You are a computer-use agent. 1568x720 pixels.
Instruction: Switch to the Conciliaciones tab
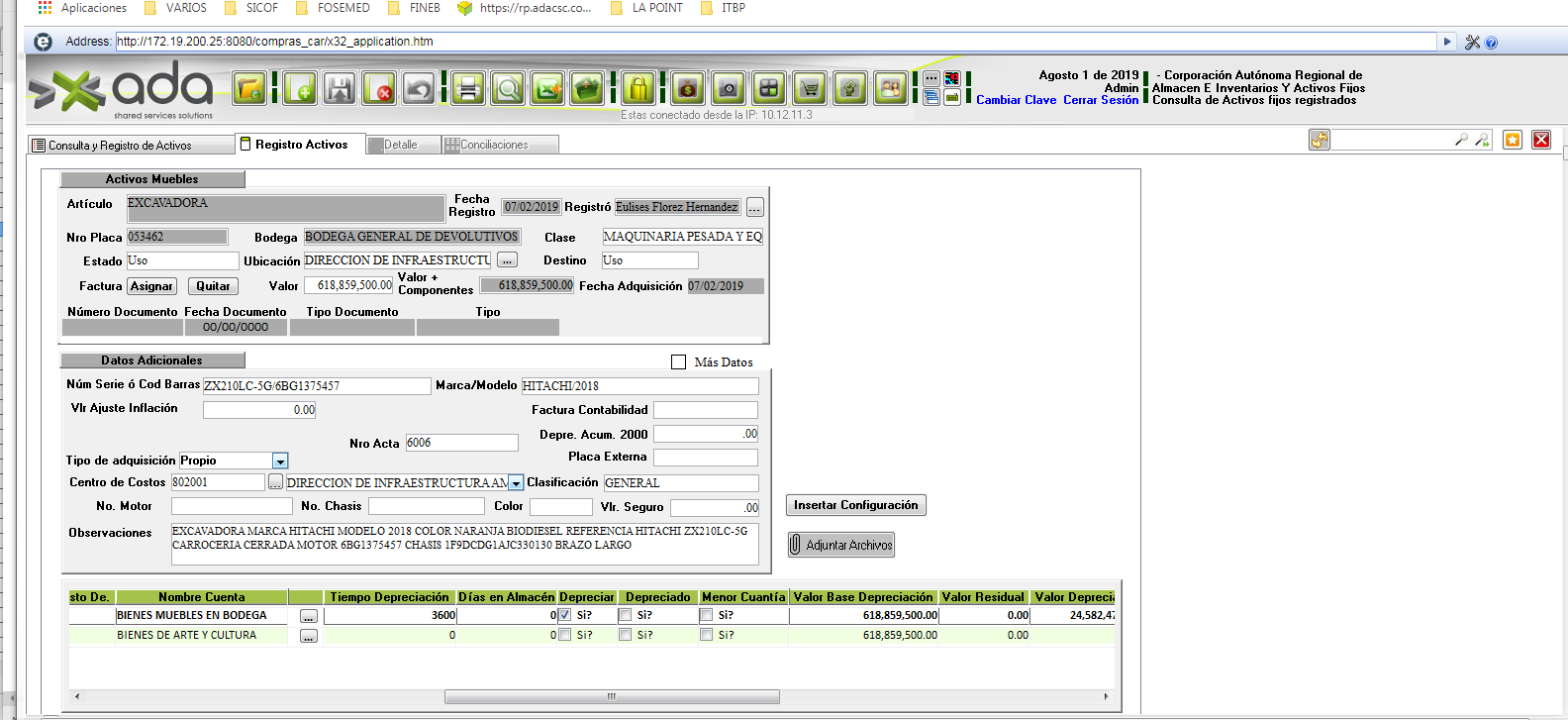click(493, 145)
